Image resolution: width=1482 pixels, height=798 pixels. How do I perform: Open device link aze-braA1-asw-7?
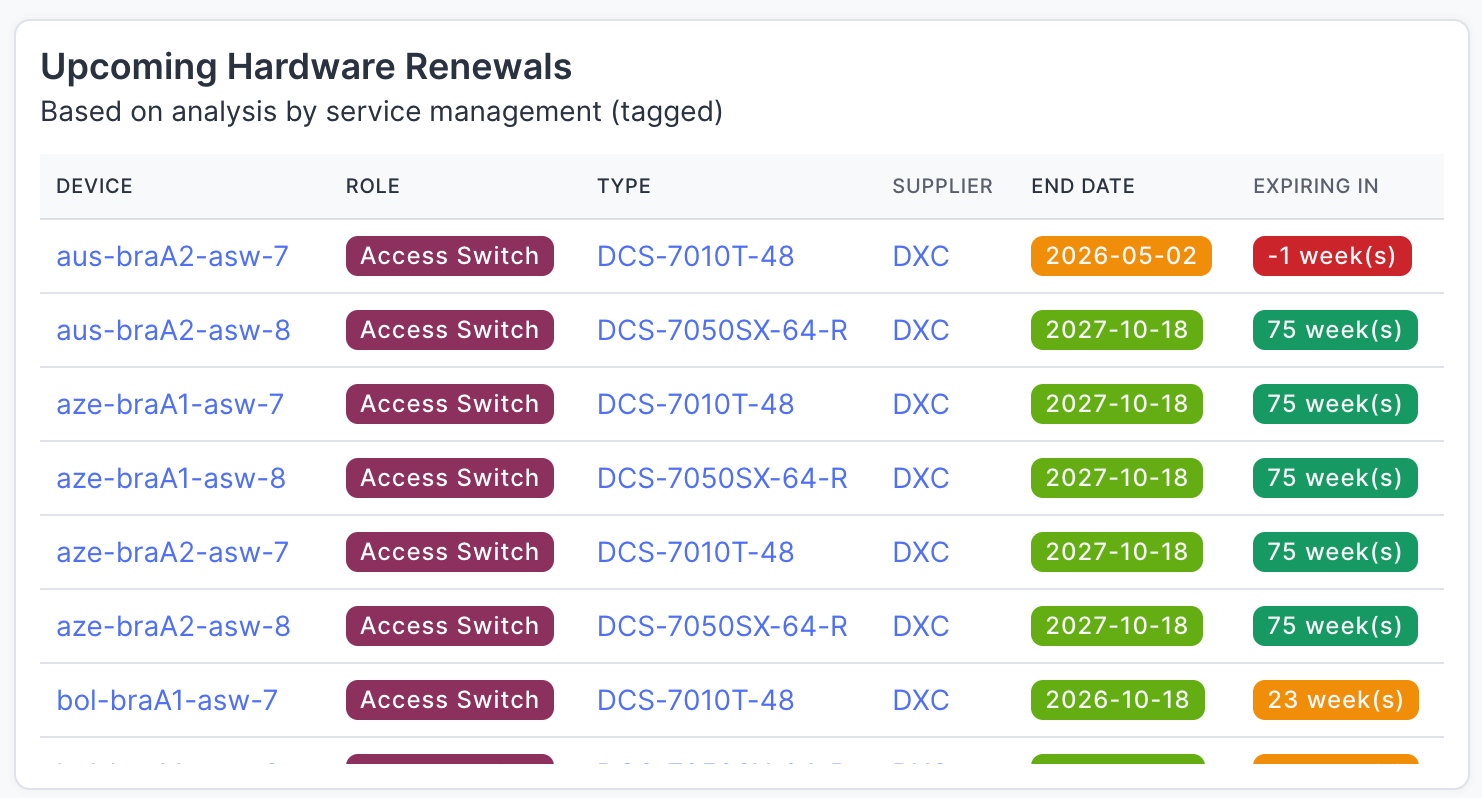click(x=170, y=404)
